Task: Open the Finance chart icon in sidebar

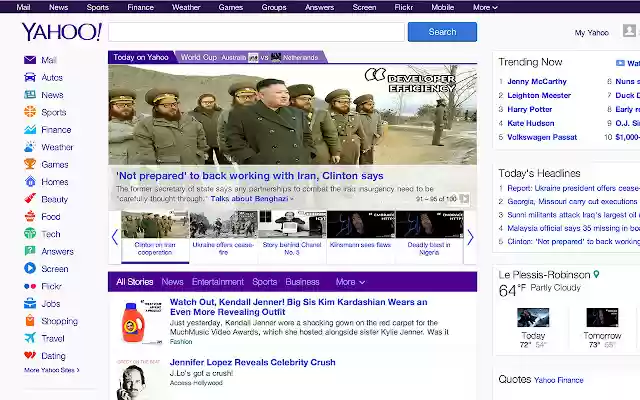Action: click(30, 129)
